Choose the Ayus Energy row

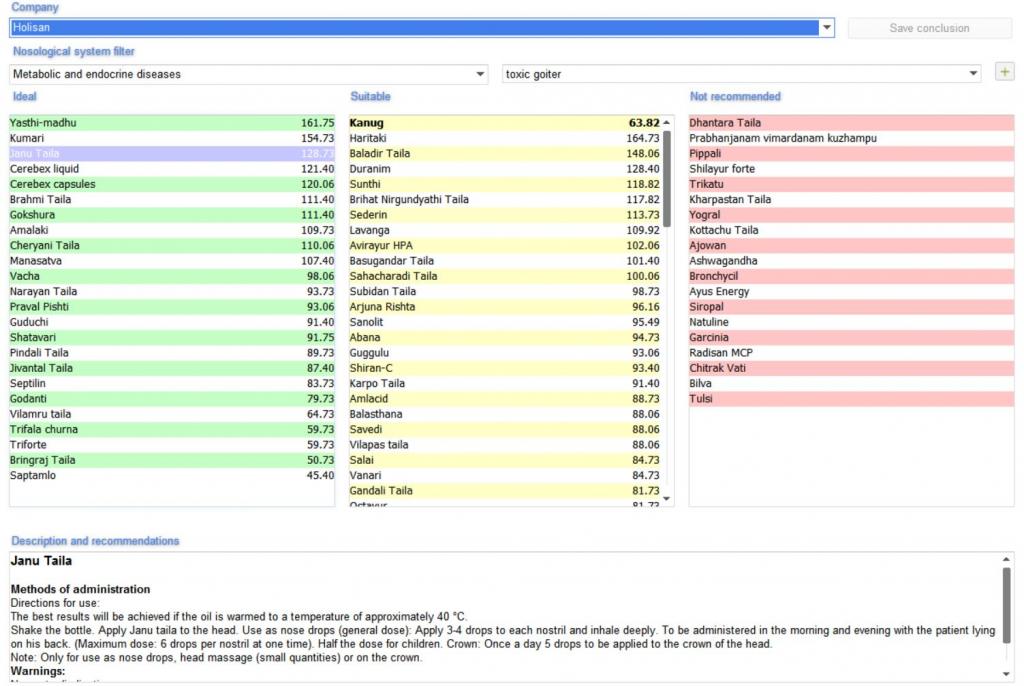point(852,291)
